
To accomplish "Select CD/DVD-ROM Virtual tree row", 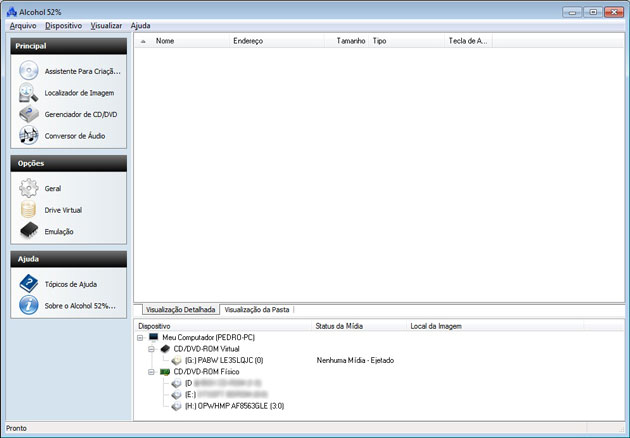I will pyautogui.click(x=206, y=349).
